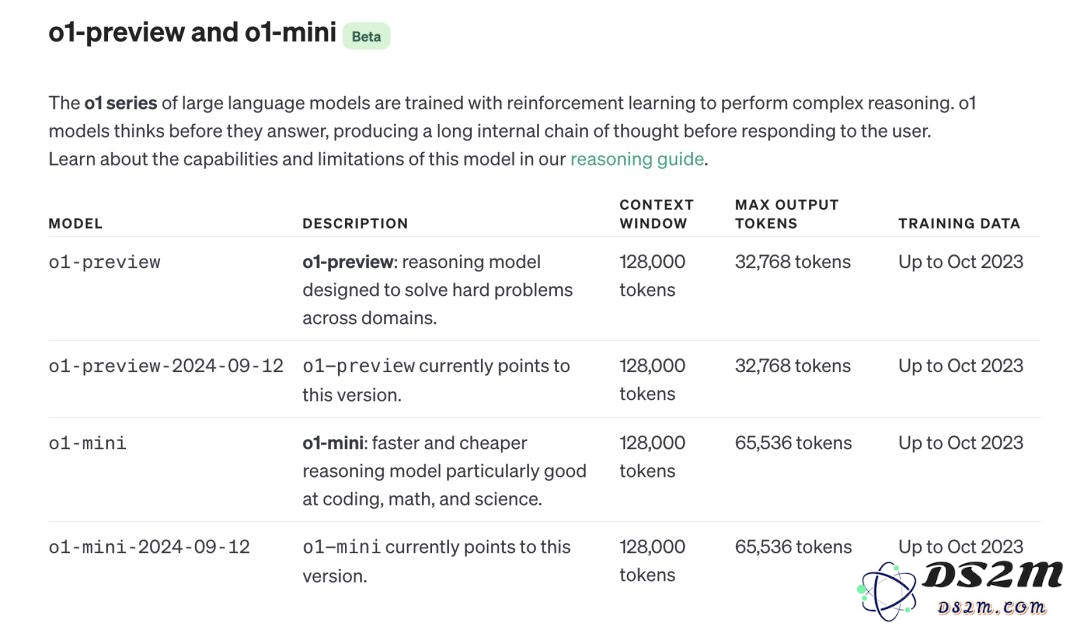Select the o1-preview-2024-09-12 model name
The width and height of the screenshot is (1080, 625).
[x=165, y=366]
